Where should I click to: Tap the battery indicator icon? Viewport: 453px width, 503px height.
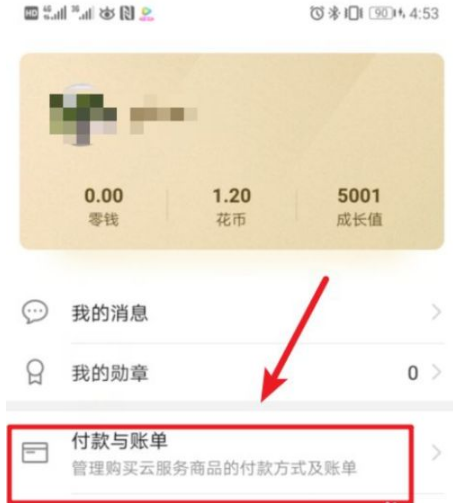tap(384, 13)
